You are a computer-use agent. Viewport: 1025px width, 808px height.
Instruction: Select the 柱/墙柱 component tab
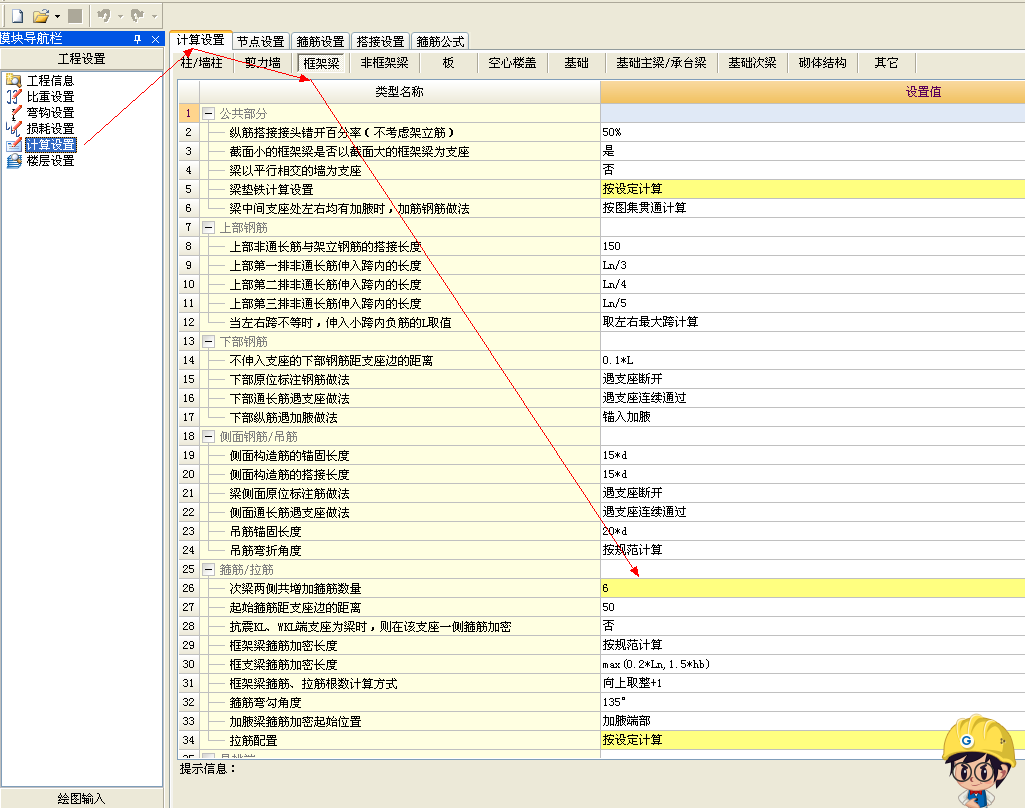click(x=201, y=63)
